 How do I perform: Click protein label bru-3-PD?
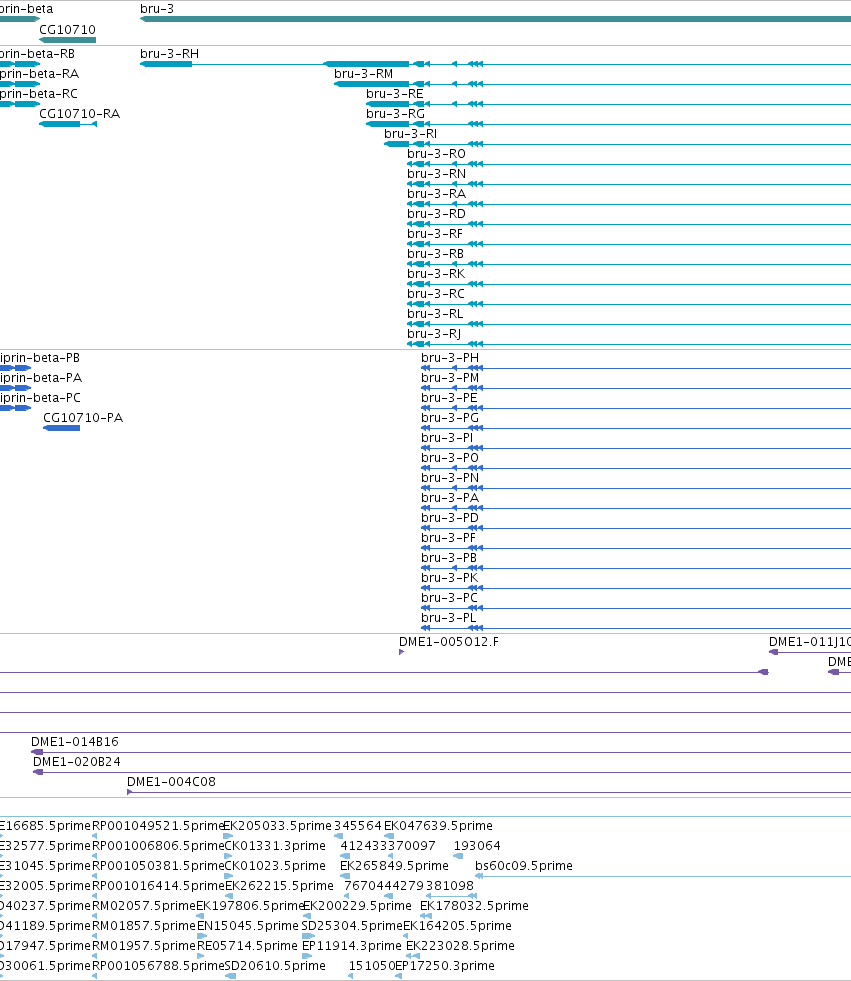tap(450, 518)
